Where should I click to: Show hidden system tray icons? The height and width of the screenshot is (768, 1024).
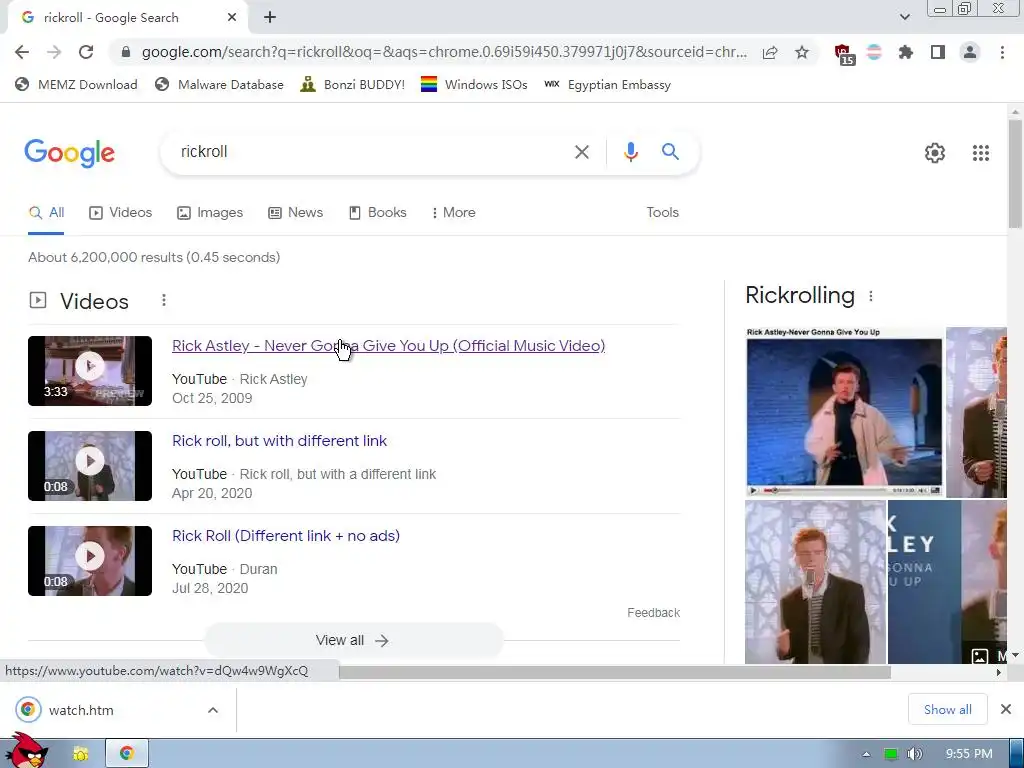(x=866, y=754)
